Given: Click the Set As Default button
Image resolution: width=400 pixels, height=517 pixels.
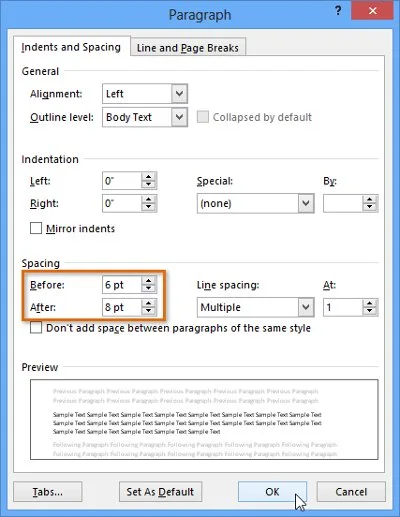Looking at the screenshot, I should 160,492.
